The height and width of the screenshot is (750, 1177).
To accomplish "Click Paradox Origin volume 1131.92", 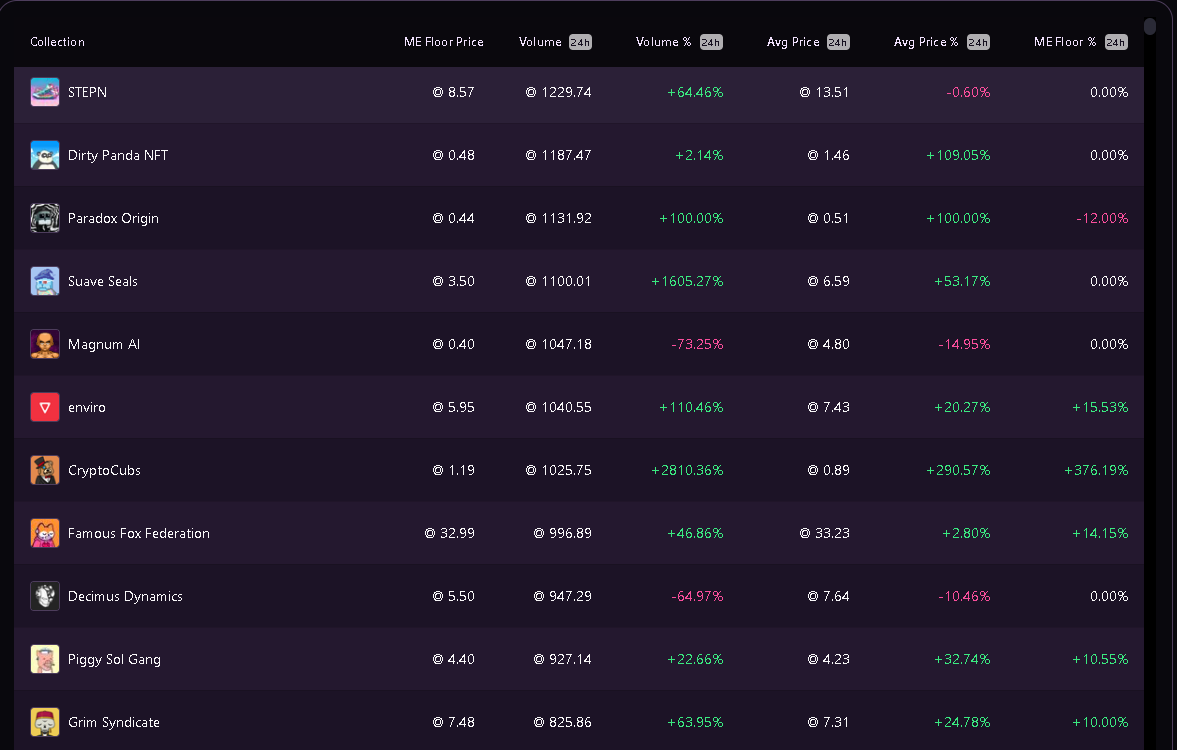I will pos(558,218).
